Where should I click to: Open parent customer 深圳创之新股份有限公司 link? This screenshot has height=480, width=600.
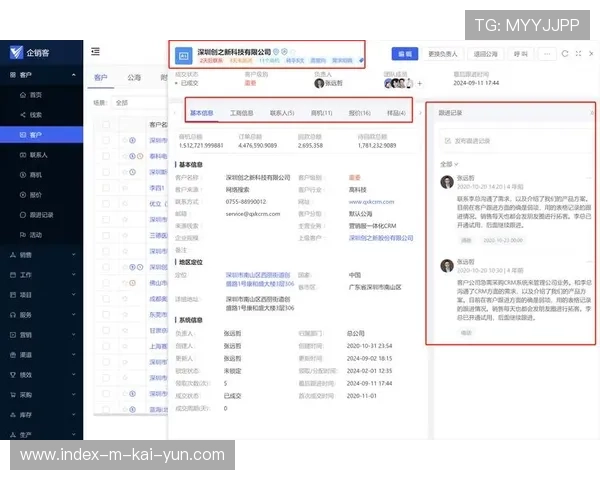click(381, 238)
